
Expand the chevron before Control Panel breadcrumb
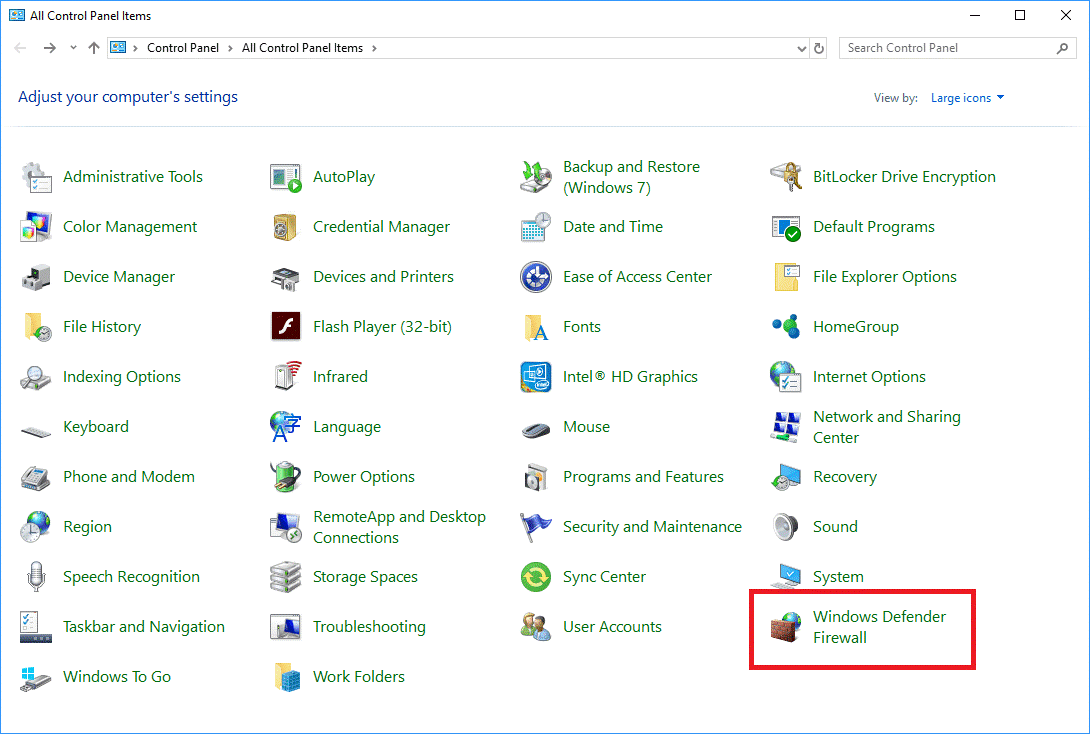[x=136, y=48]
